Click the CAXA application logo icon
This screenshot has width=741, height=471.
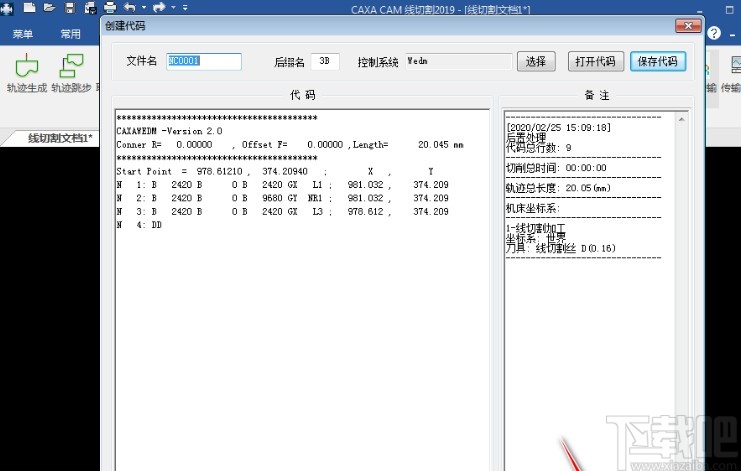7,9
